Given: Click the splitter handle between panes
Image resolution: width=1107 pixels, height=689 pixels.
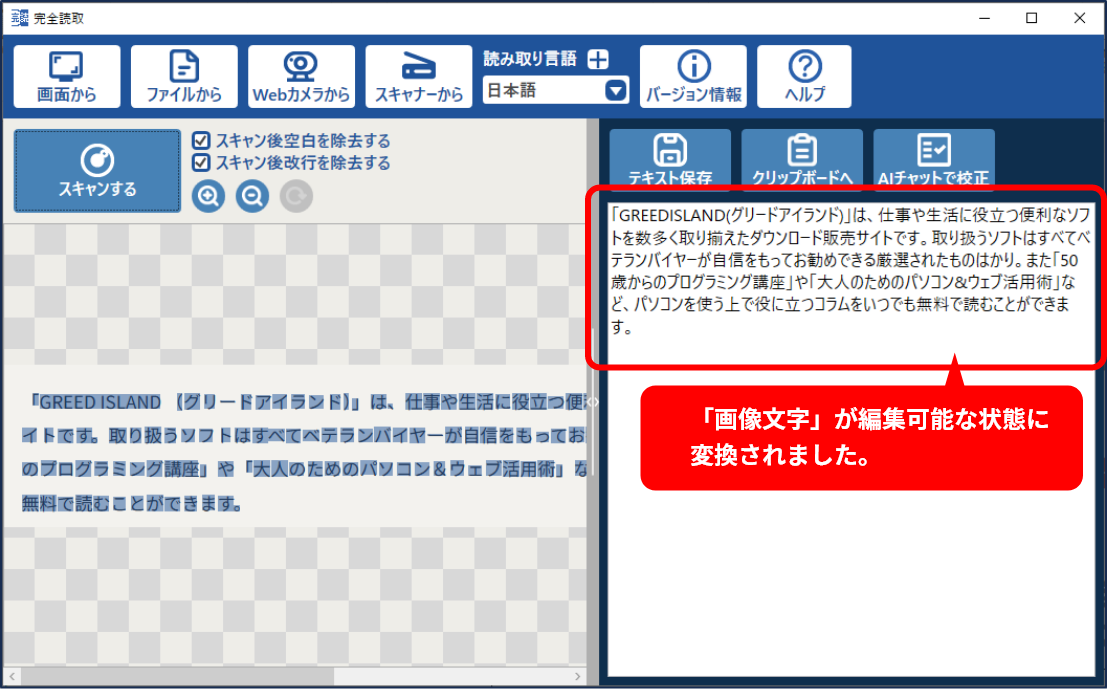Looking at the screenshot, I should (x=592, y=402).
